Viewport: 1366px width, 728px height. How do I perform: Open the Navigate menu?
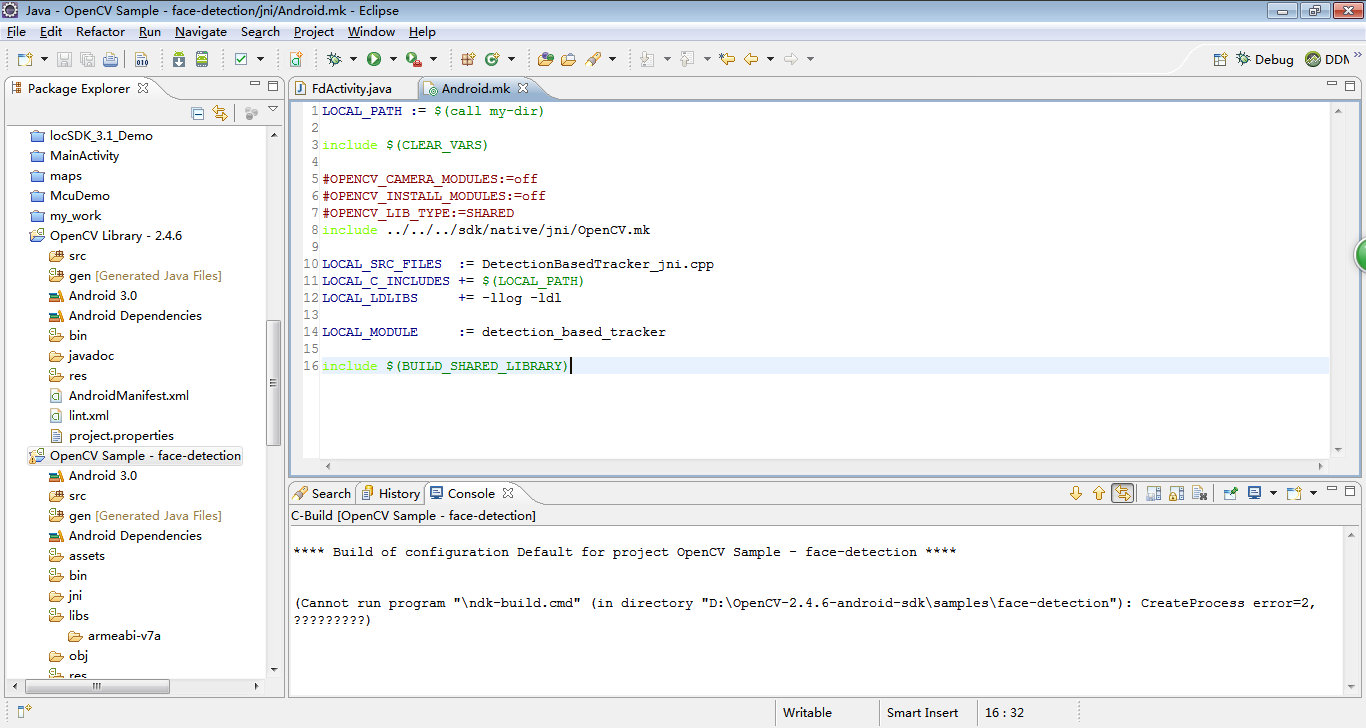[201, 32]
